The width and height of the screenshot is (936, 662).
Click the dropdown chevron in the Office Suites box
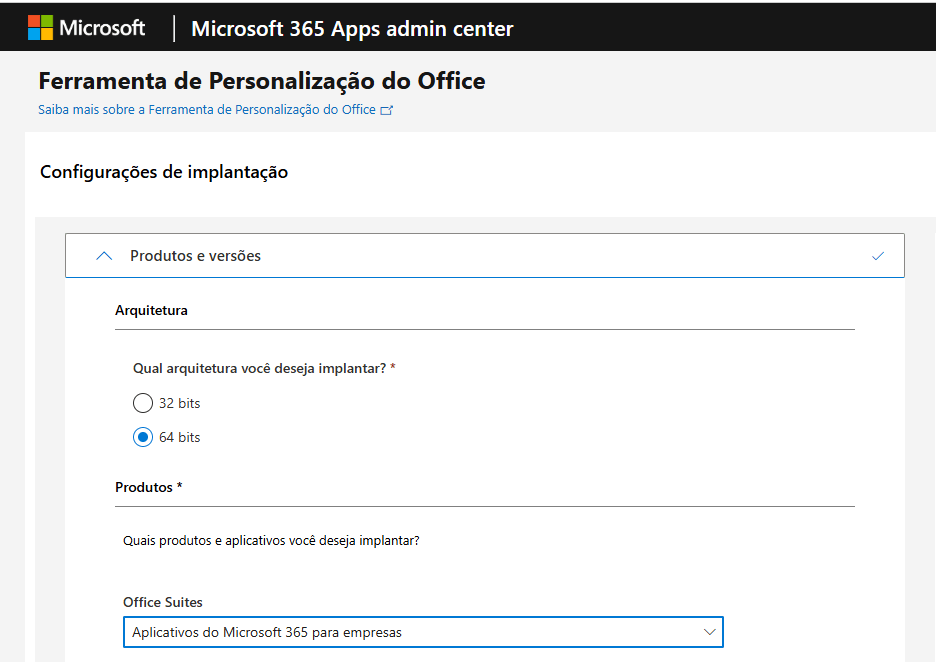click(707, 632)
